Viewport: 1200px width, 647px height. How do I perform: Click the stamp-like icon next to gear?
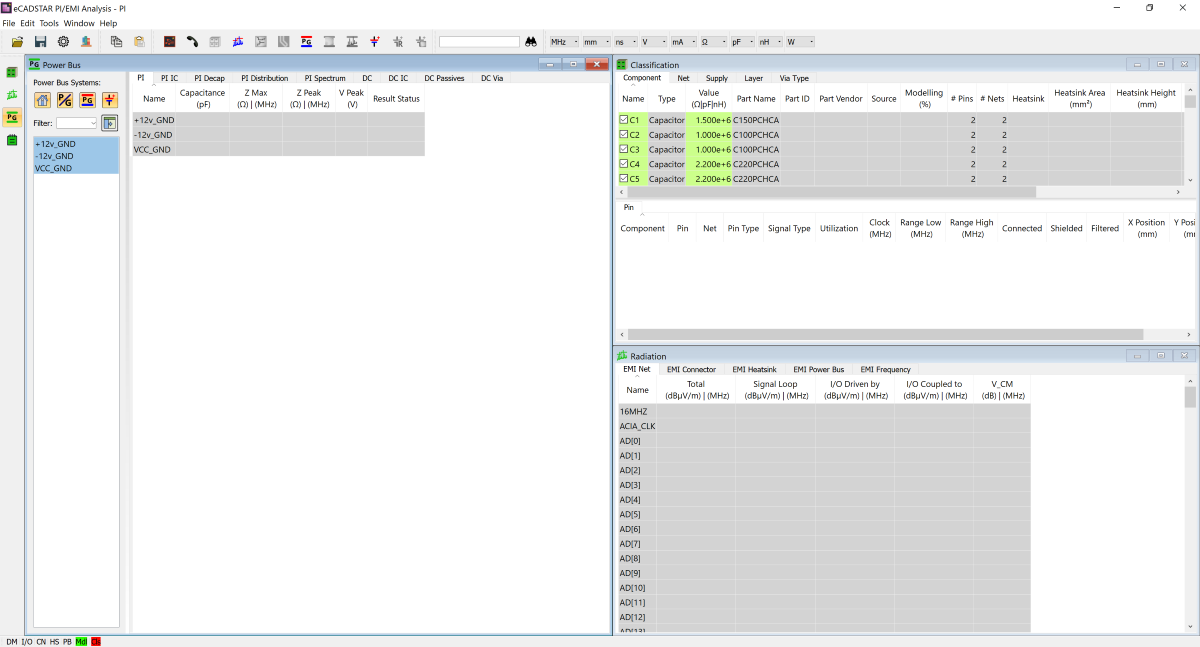86,42
